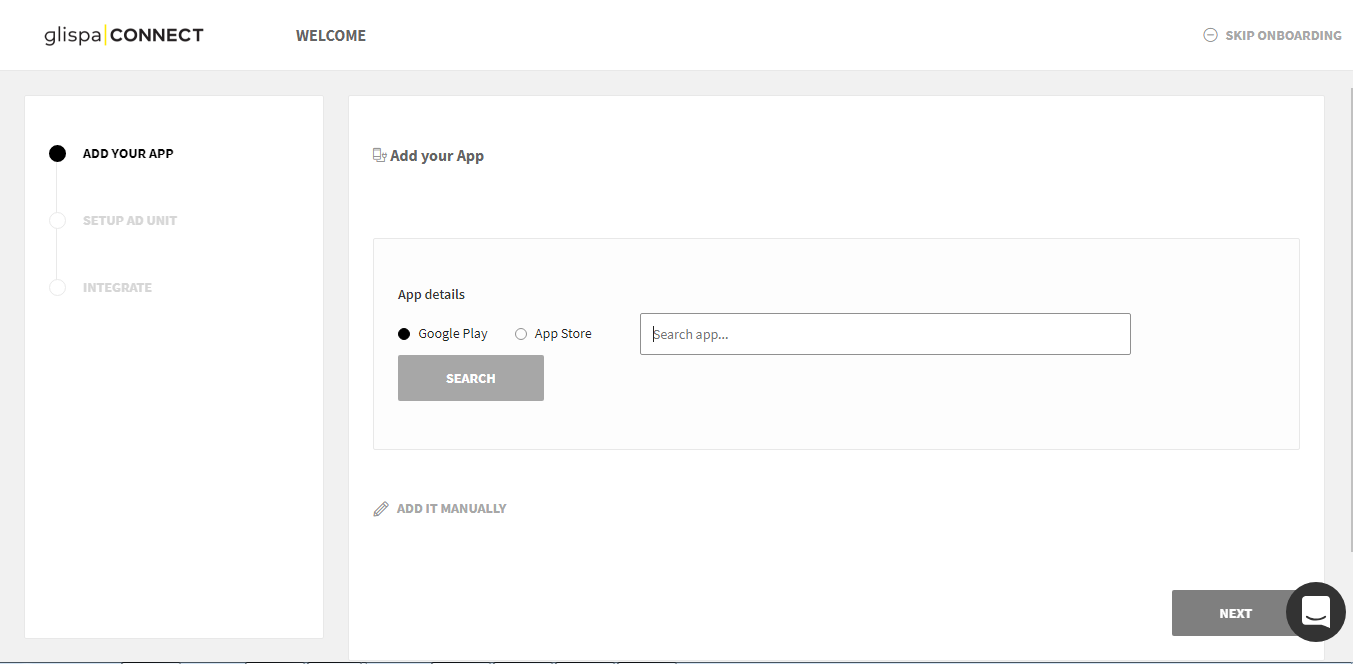This screenshot has height=664, width=1353.
Task: Go to the ADD YOUR APP step label
Action: (128, 154)
